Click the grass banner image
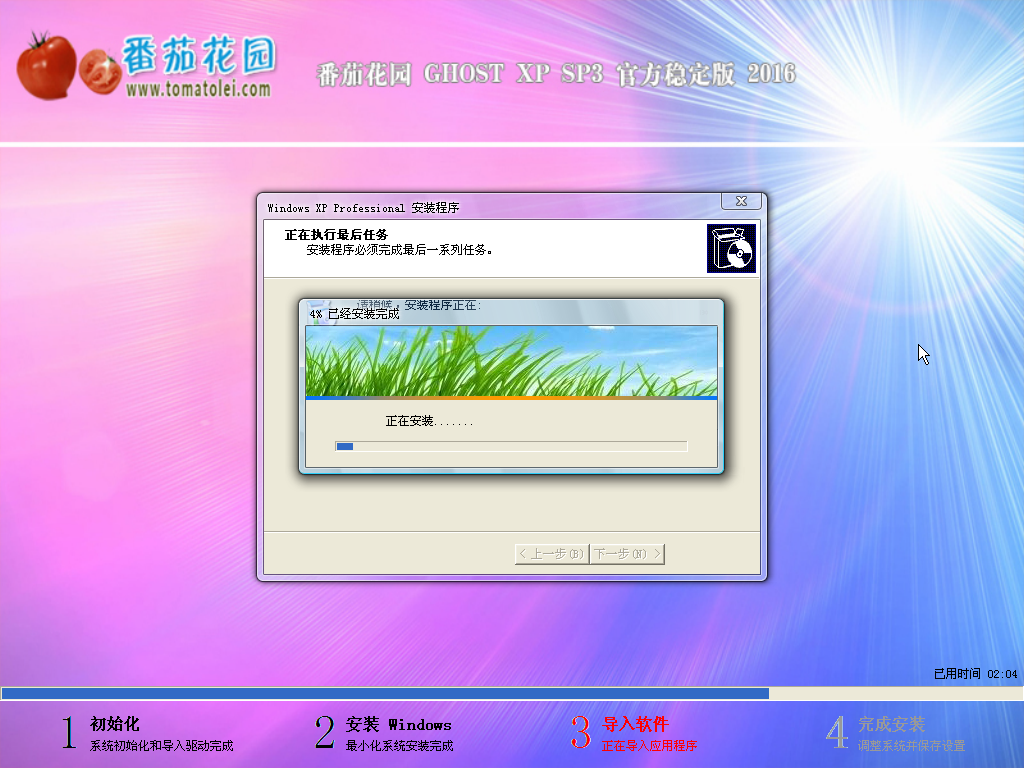The width and height of the screenshot is (1024, 768). (x=511, y=361)
